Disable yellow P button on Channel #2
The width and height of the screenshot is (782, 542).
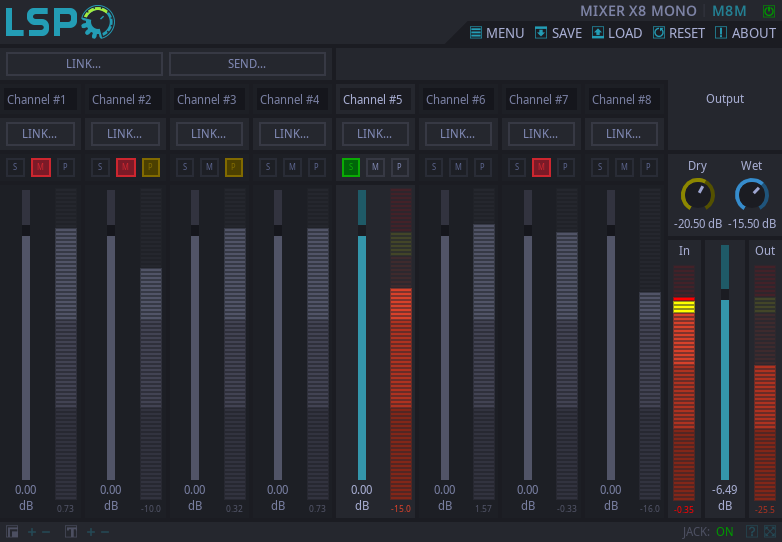coord(151,167)
